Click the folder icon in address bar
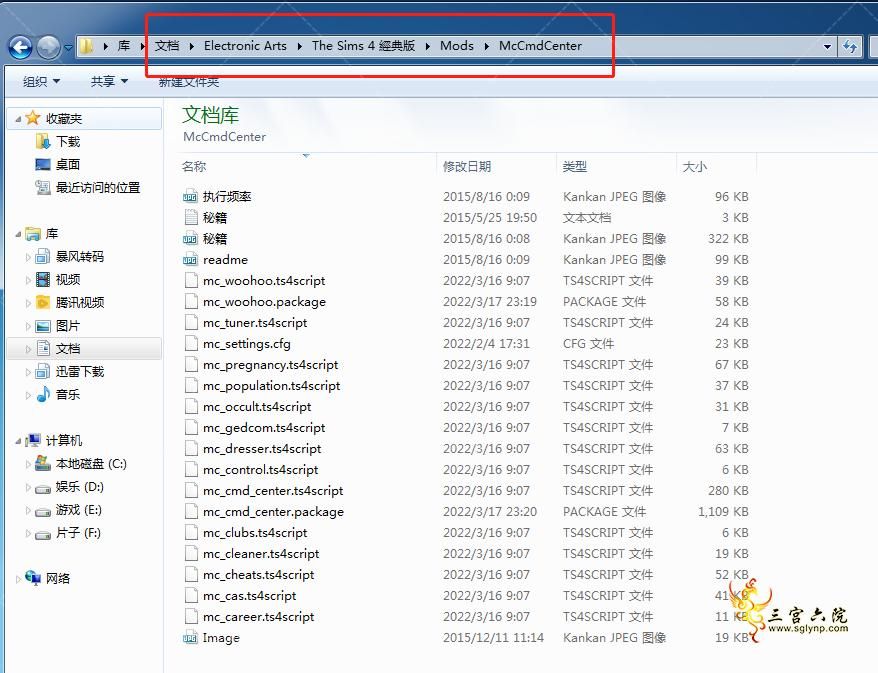 point(87,46)
